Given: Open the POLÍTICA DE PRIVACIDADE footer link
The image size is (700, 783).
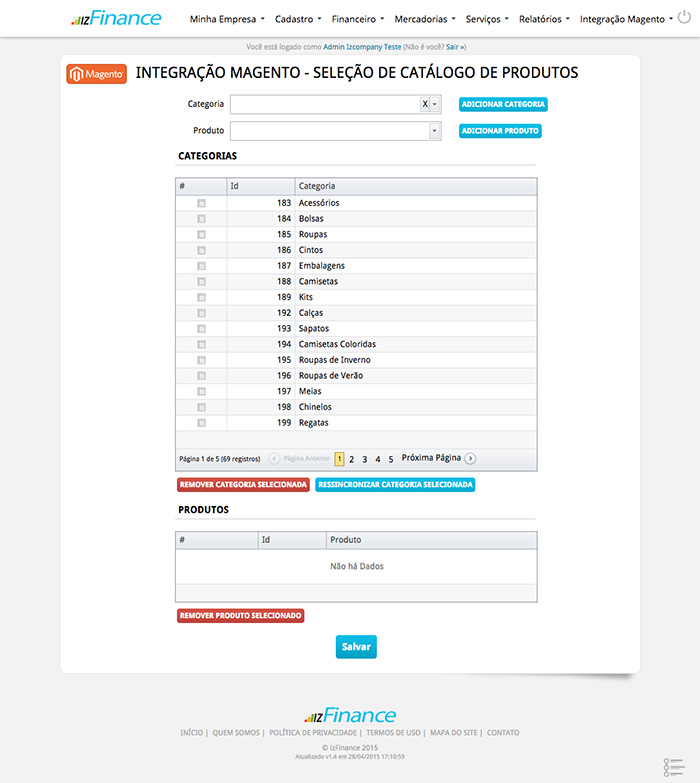Looking at the screenshot, I should point(313,733).
